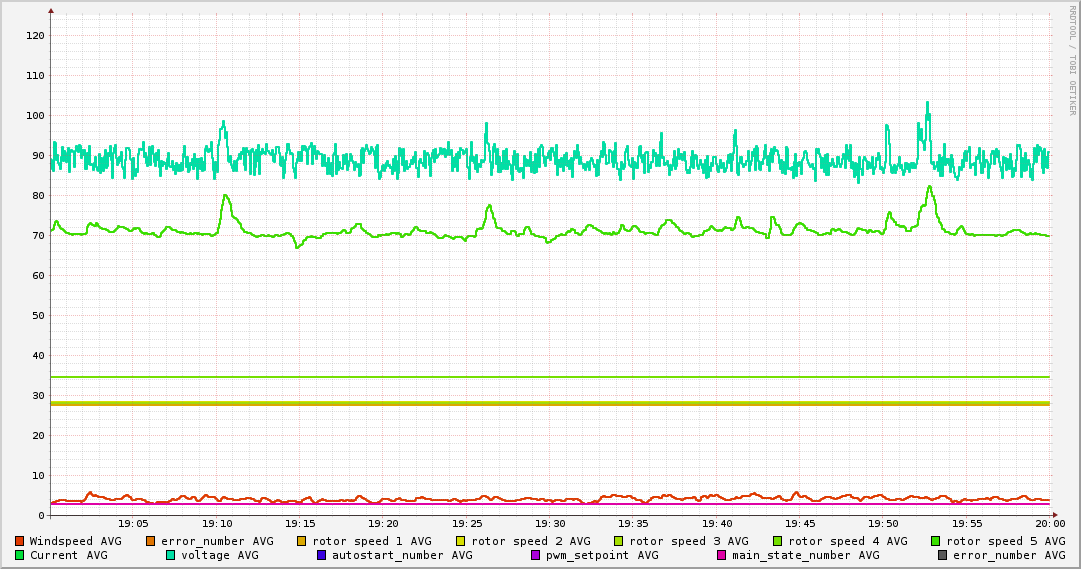This screenshot has width=1081, height=569.
Task: Click the 20:00 time axis label
Action: tap(1049, 523)
